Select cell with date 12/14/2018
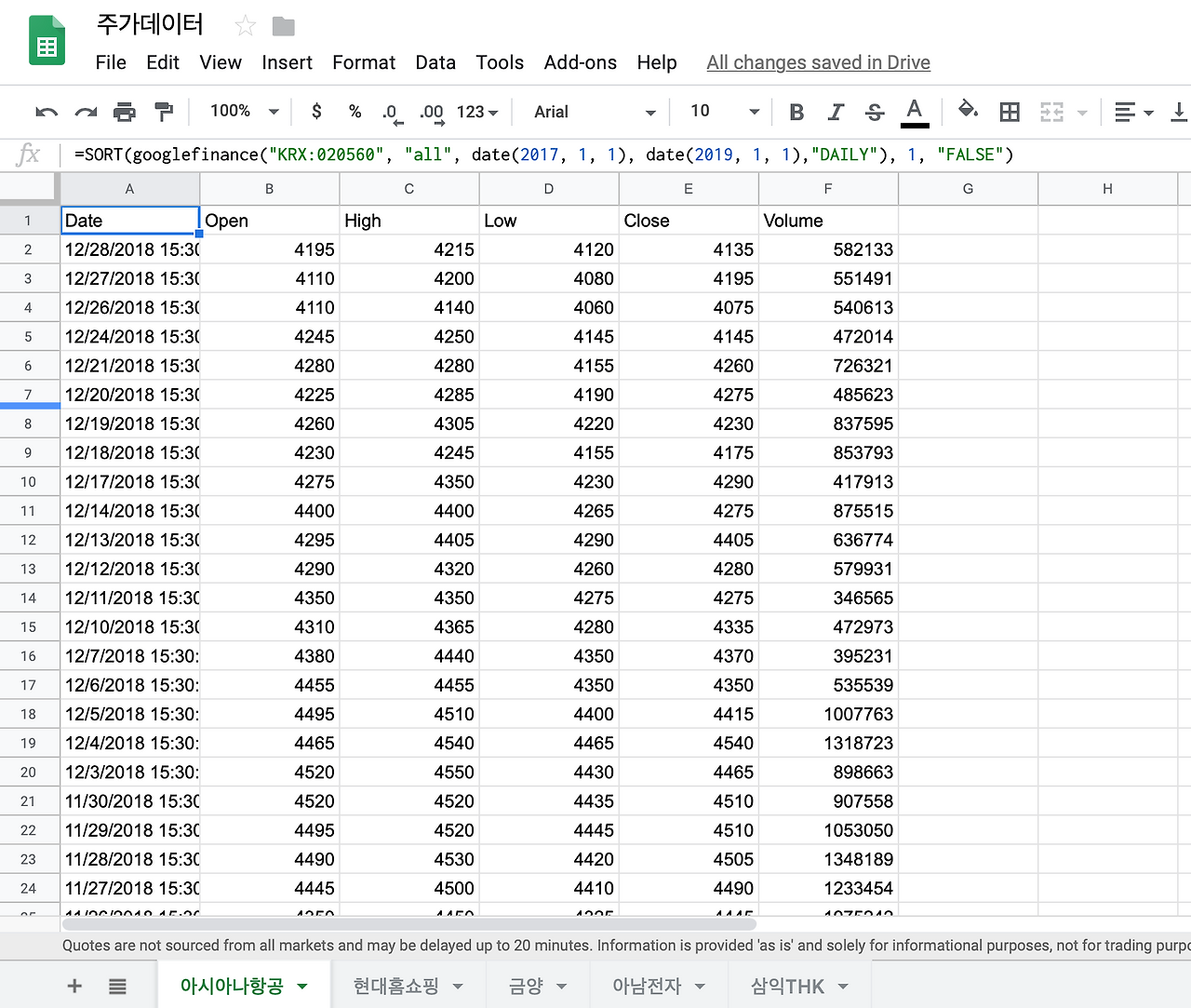1191x1008 pixels. 130,511
